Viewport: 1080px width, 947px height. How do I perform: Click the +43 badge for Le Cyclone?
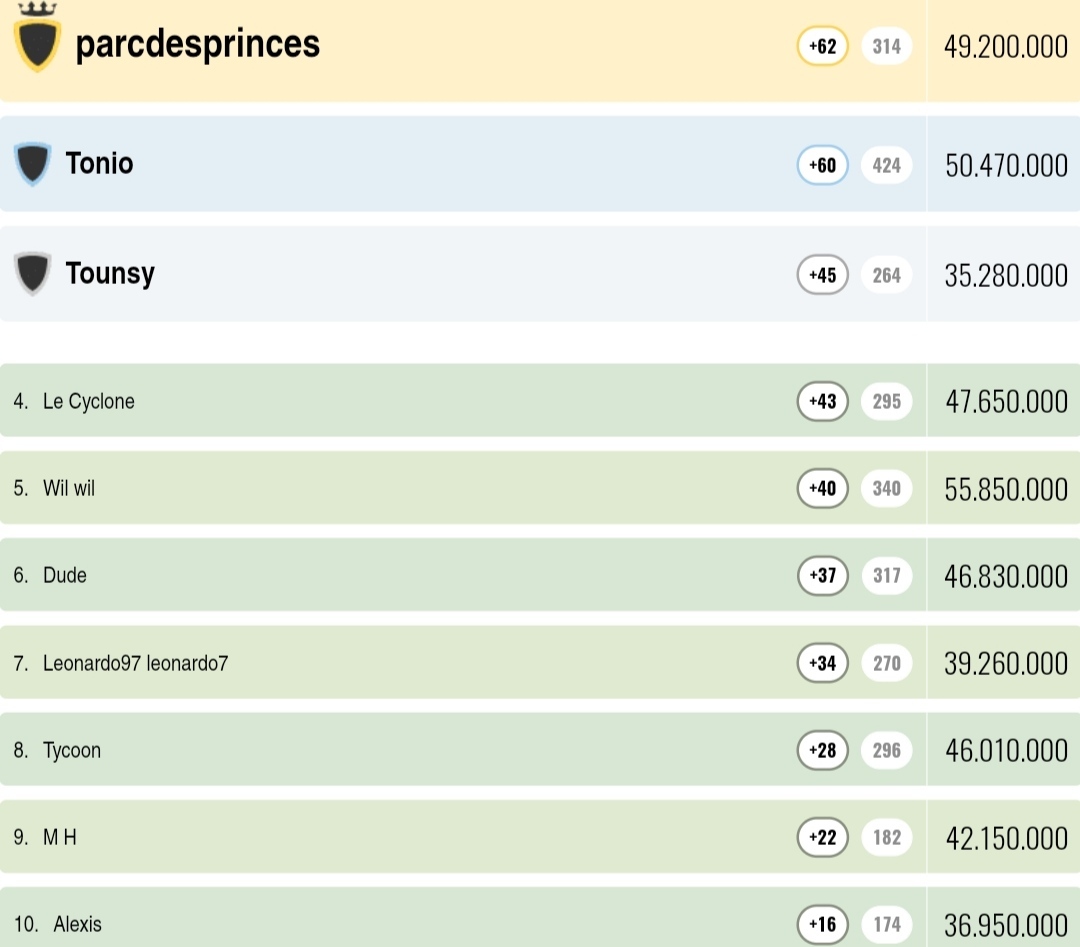(x=822, y=401)
